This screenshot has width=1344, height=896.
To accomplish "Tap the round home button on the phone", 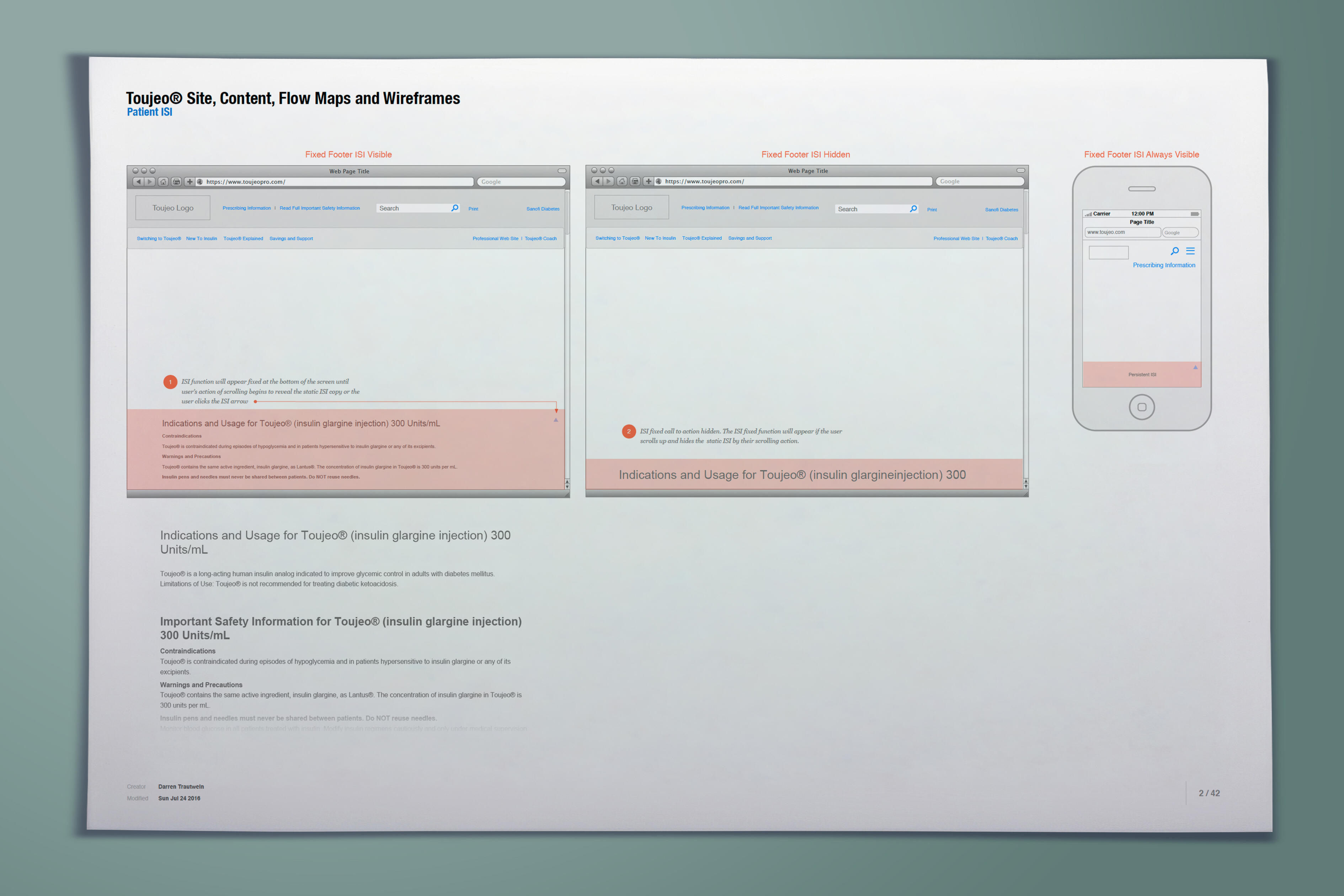I will [1142, 407].
